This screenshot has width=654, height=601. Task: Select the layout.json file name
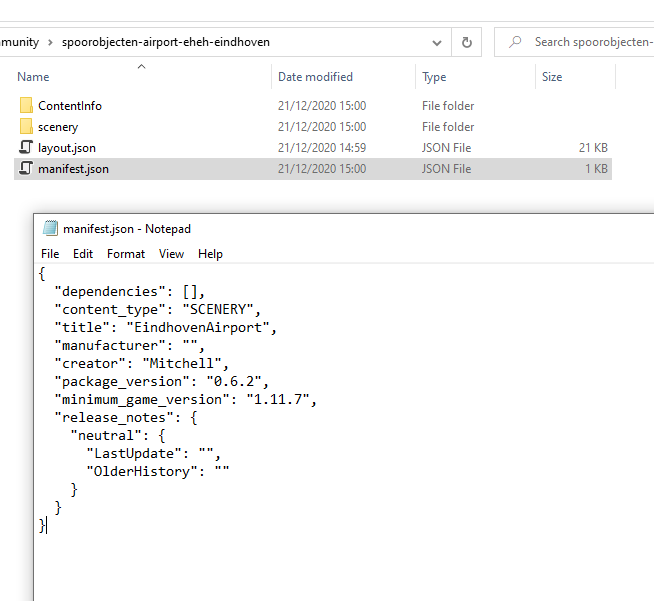coord(67,148)
